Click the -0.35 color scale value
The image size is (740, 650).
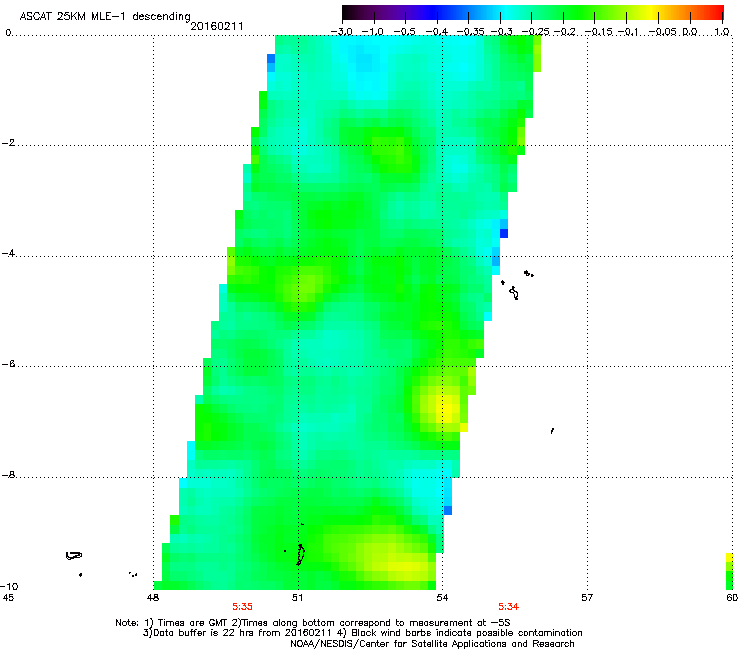(470, 32)
